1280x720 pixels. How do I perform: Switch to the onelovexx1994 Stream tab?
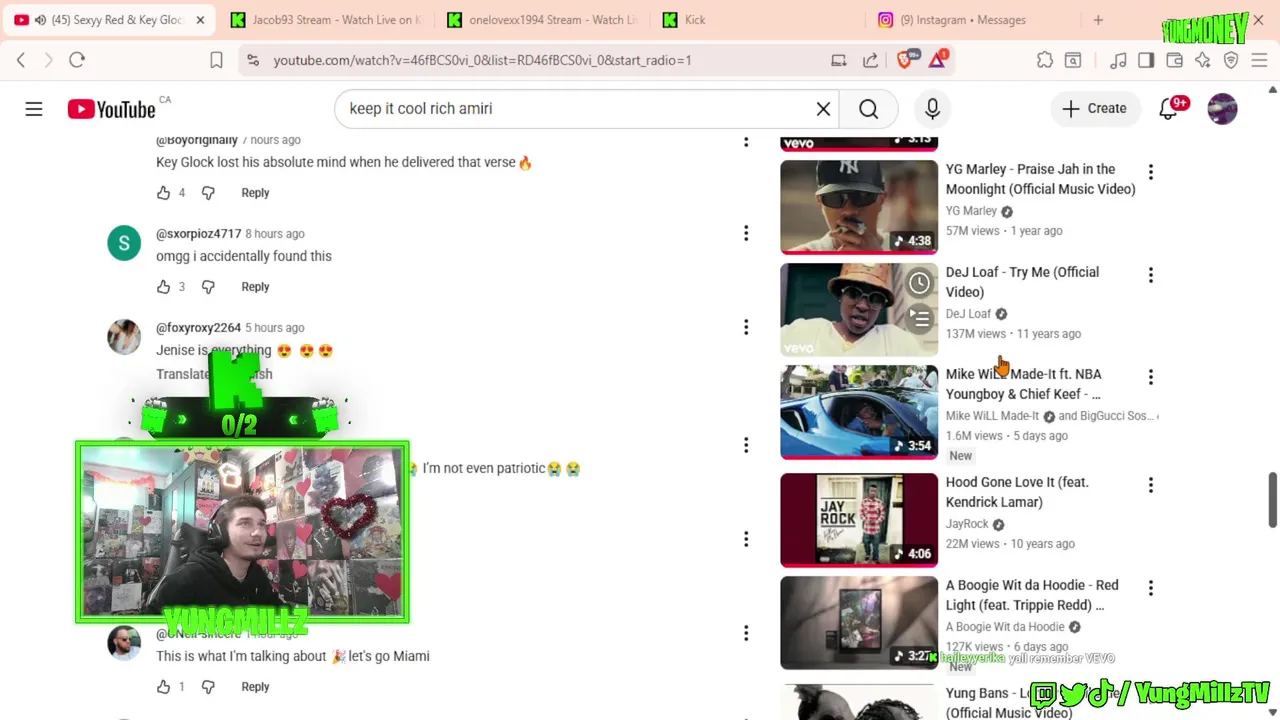point(543,20)
